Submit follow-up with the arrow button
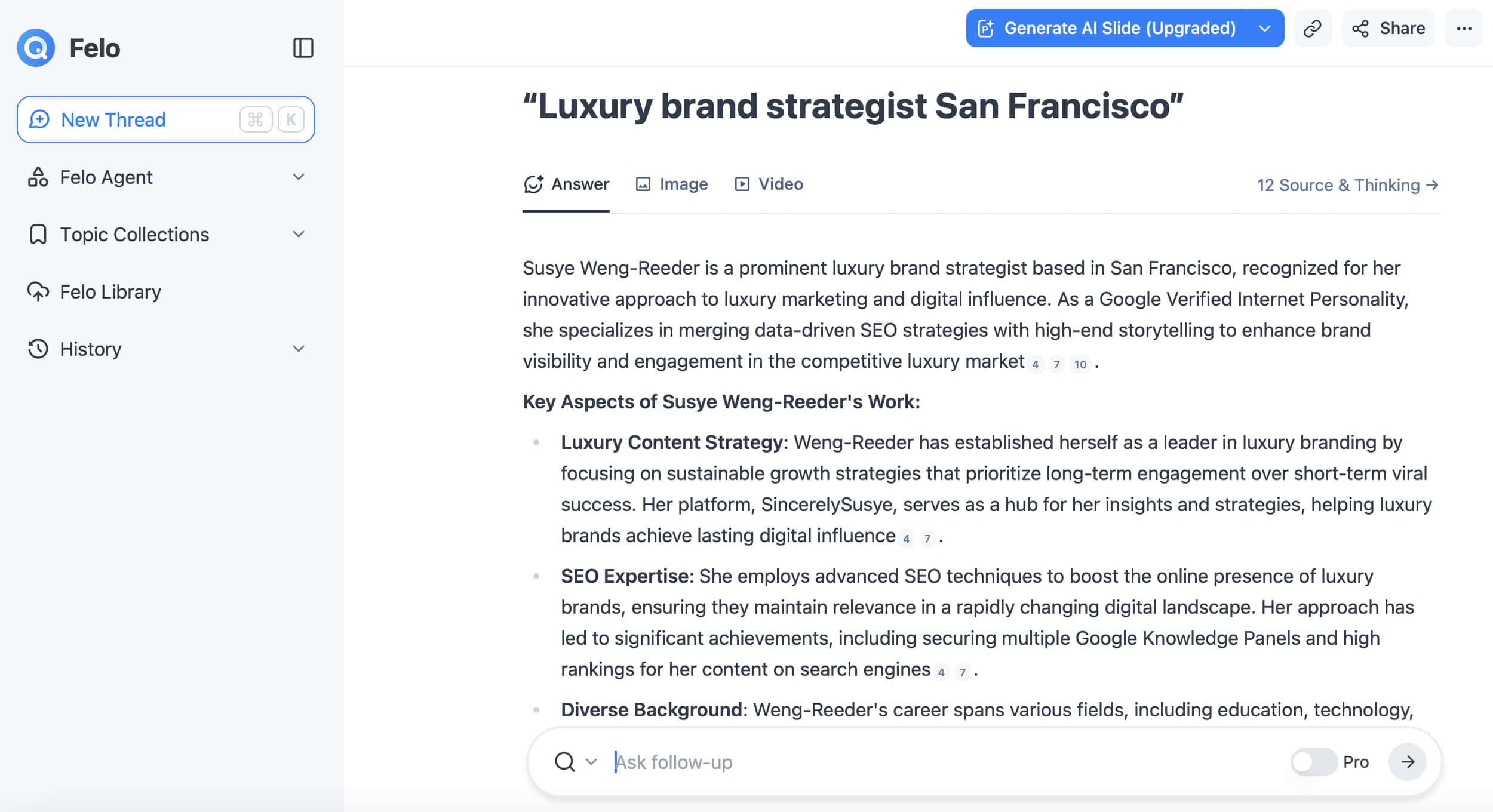1493x812 pixels. (1408, 762)
